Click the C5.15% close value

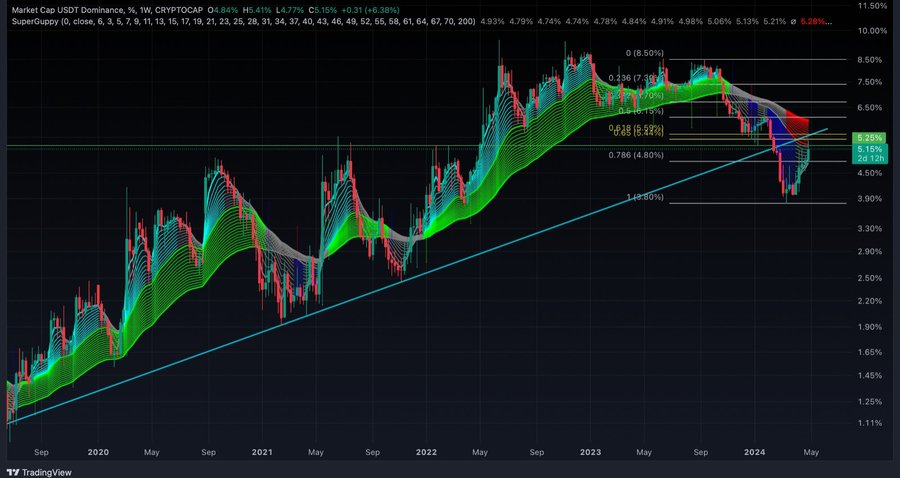[323, 11]
